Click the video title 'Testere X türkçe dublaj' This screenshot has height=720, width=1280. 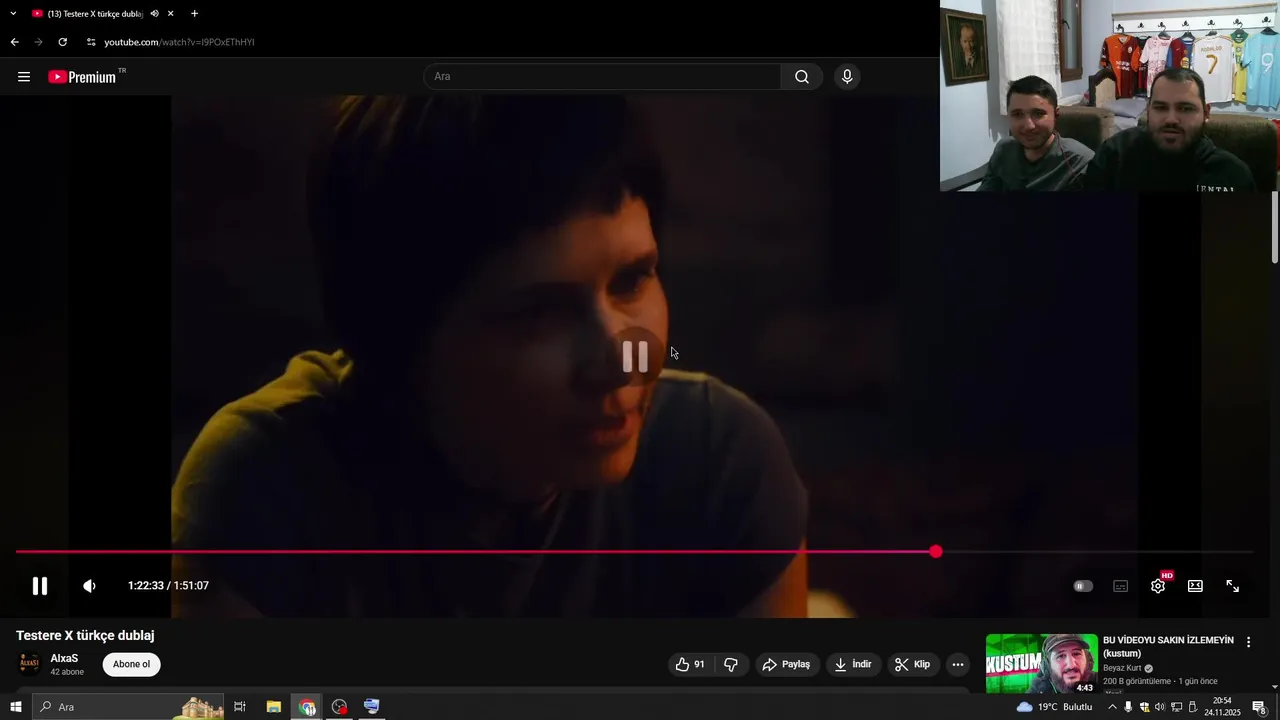(x=85, y=636)
